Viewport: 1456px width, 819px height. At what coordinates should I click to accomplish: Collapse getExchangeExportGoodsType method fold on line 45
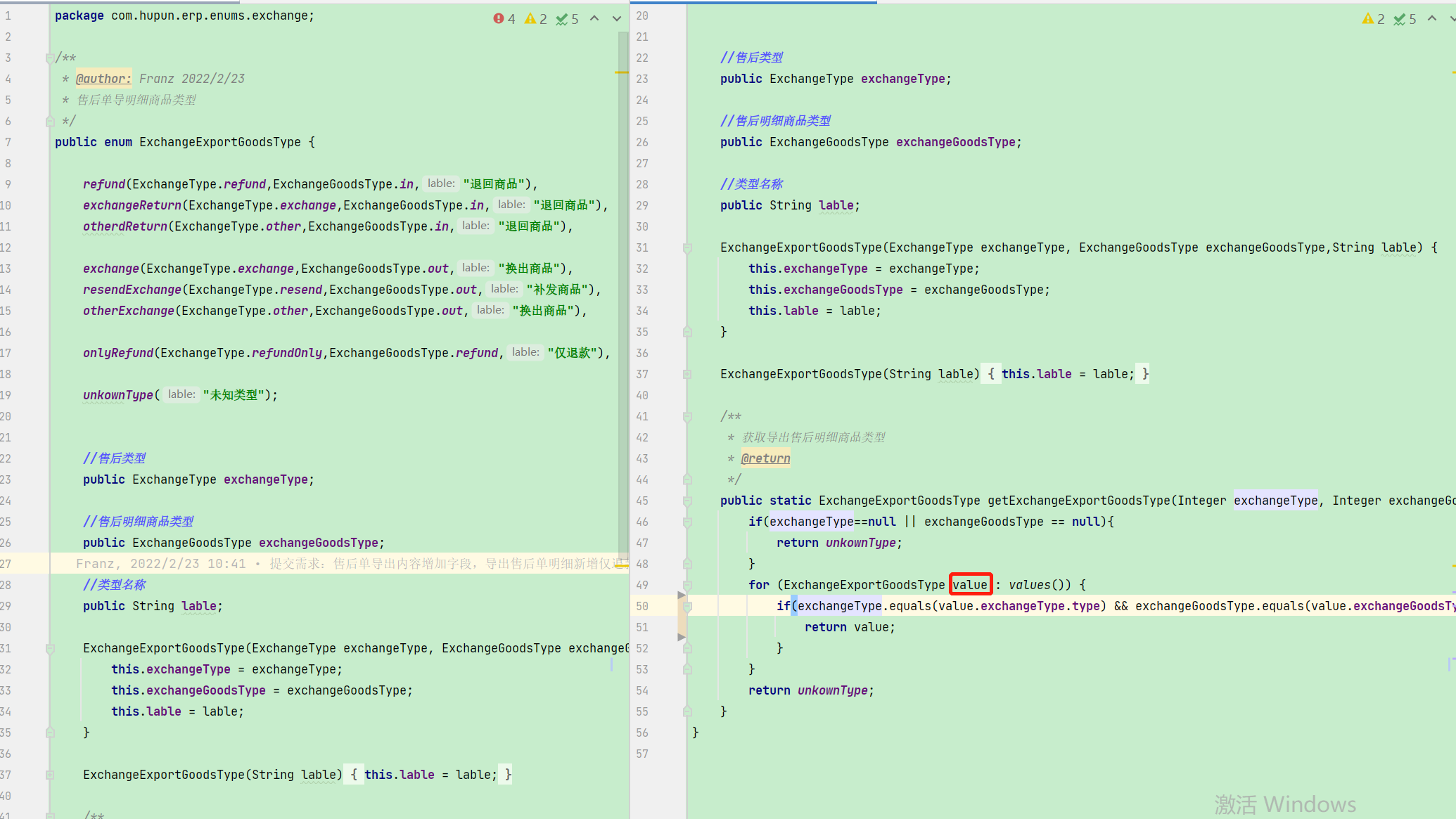pyautogui.click(x=687, y=501)
